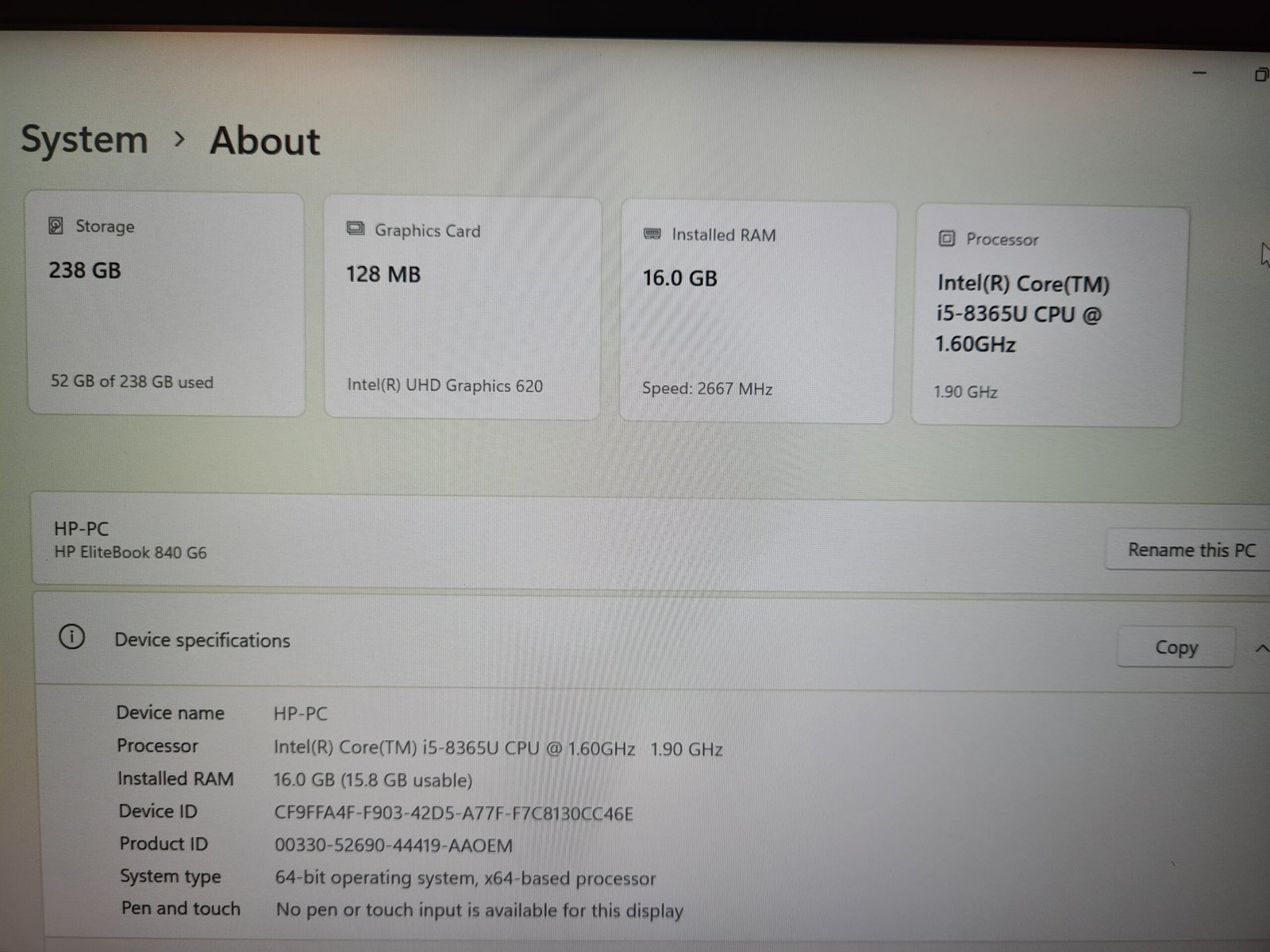Open the Storage card showing 238 GB
The width and height of the screenshot is (1270, 952).
(167, 304)
